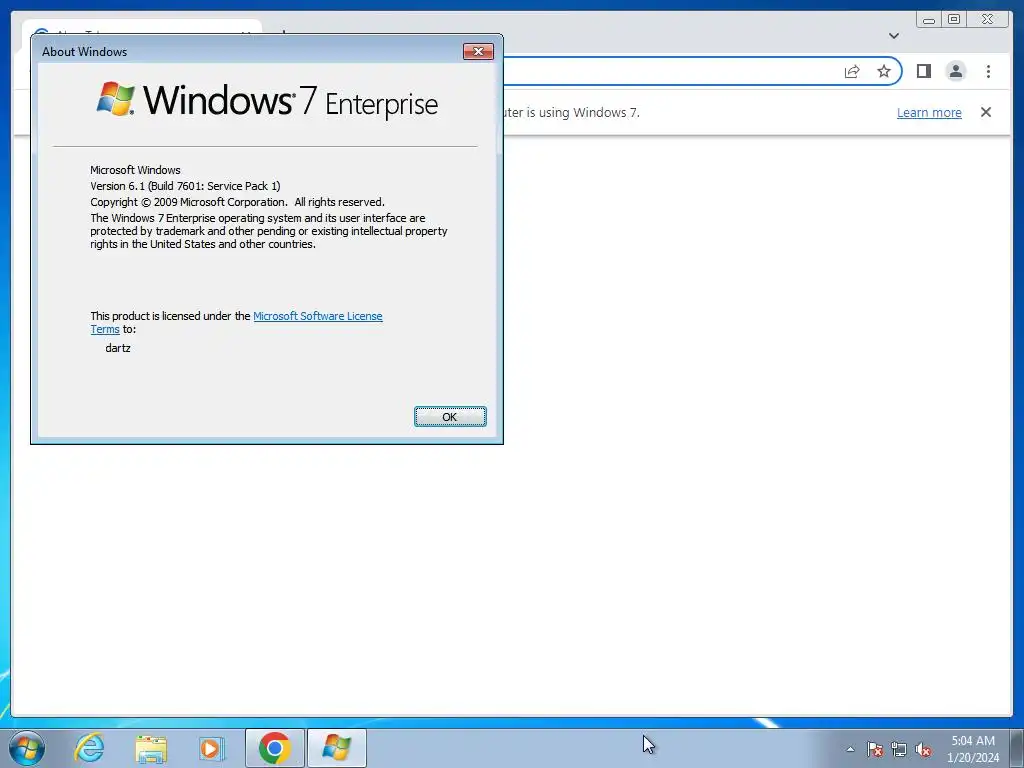Click the Learn more link in Chrome
Image resolution: width=1024 pixels, height=768 pixels.
[x=929, y=112]
